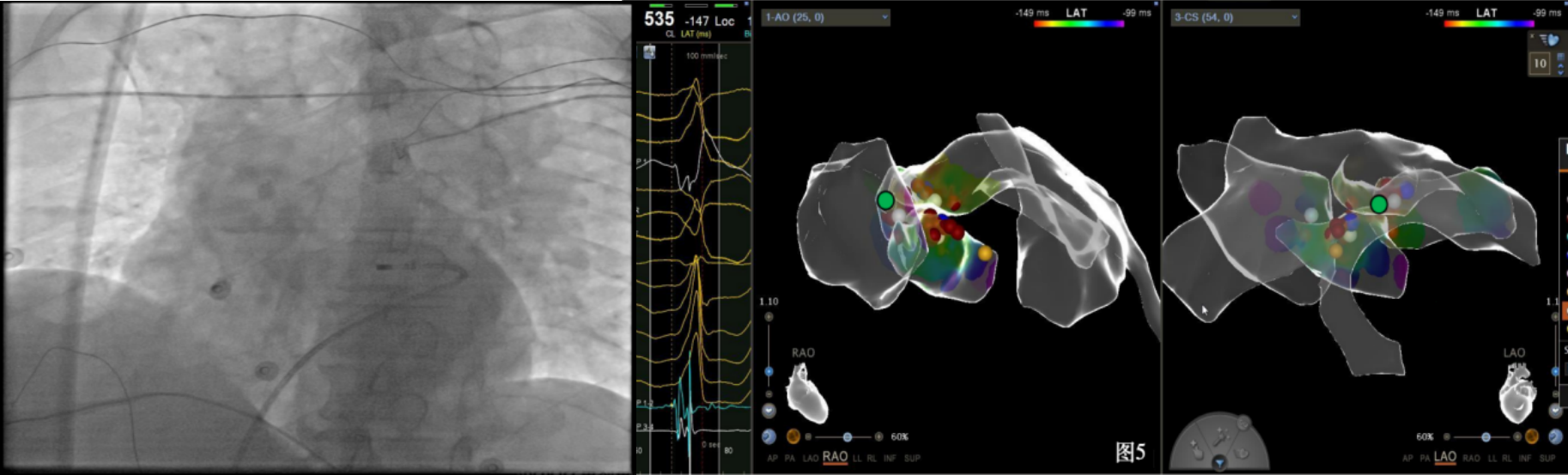The width and height of the screenshot is (1568, 475).
Task: Switch left map to LAO view
Action: [810, 459]
